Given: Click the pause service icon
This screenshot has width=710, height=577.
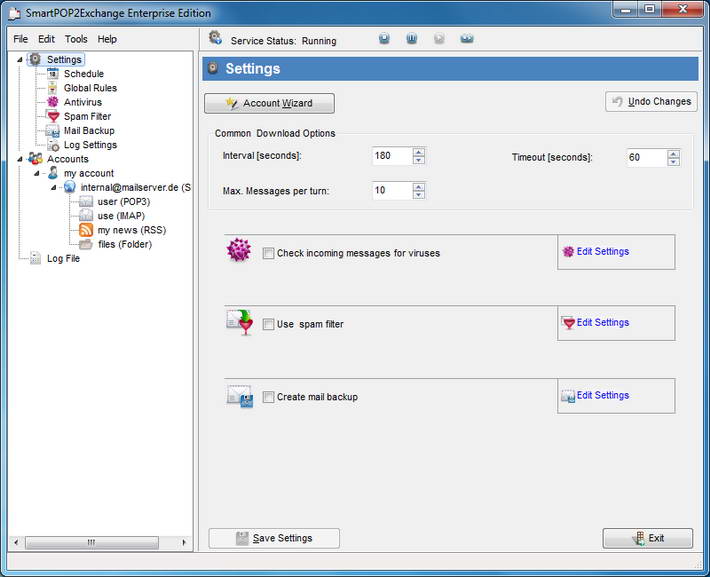Looking at the screenshot, I should point(412,39).
